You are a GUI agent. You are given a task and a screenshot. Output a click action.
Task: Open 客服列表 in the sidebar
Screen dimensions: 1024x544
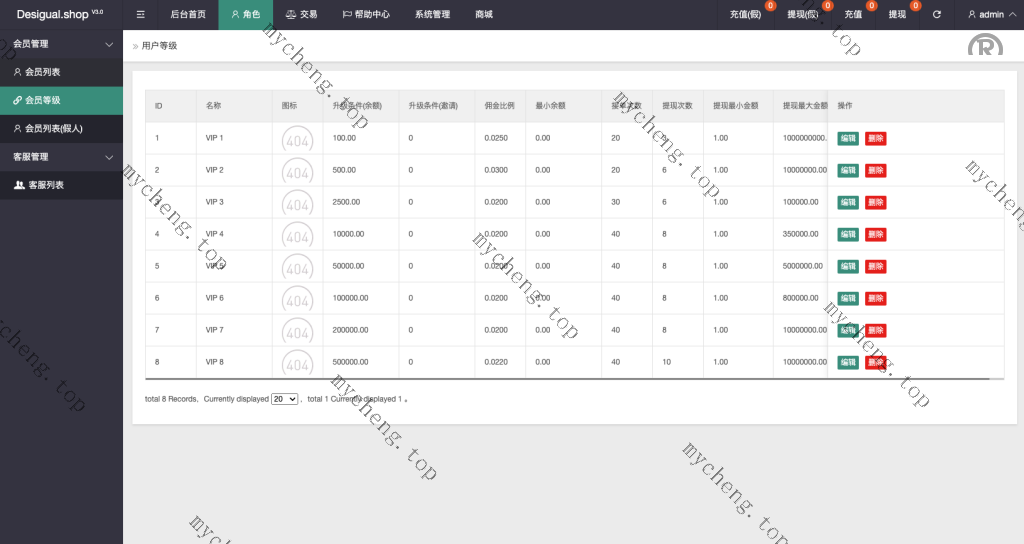pyautogui.click(x=45, y=185)
